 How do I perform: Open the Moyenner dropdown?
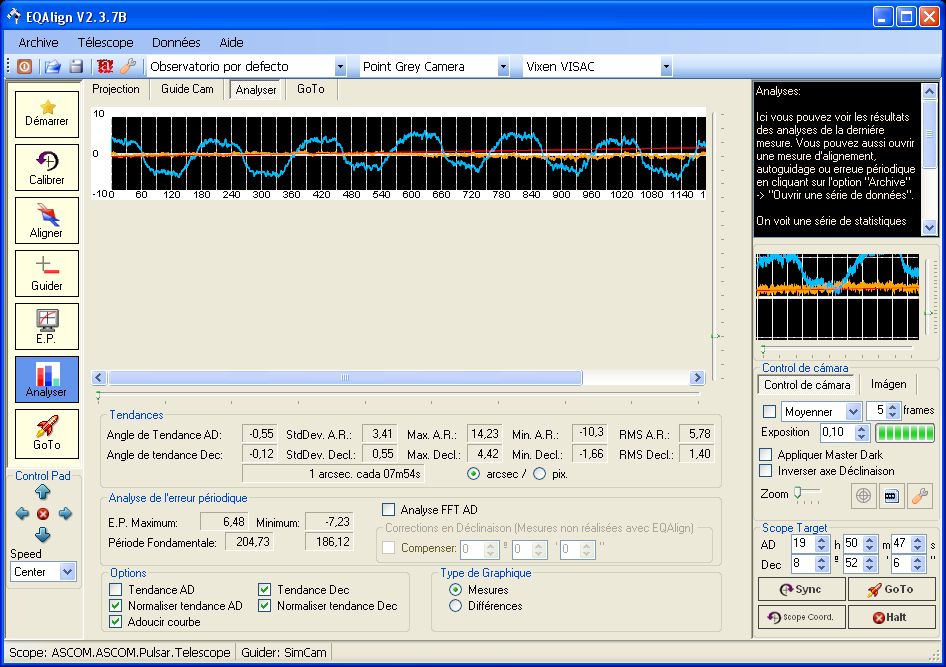(853, 411)
